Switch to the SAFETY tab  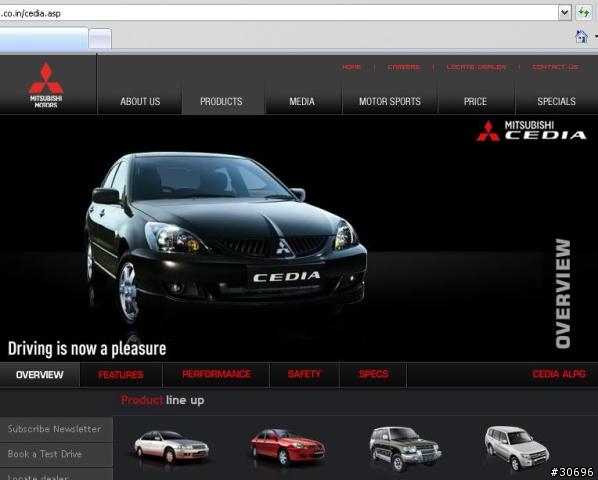point(304,374)
